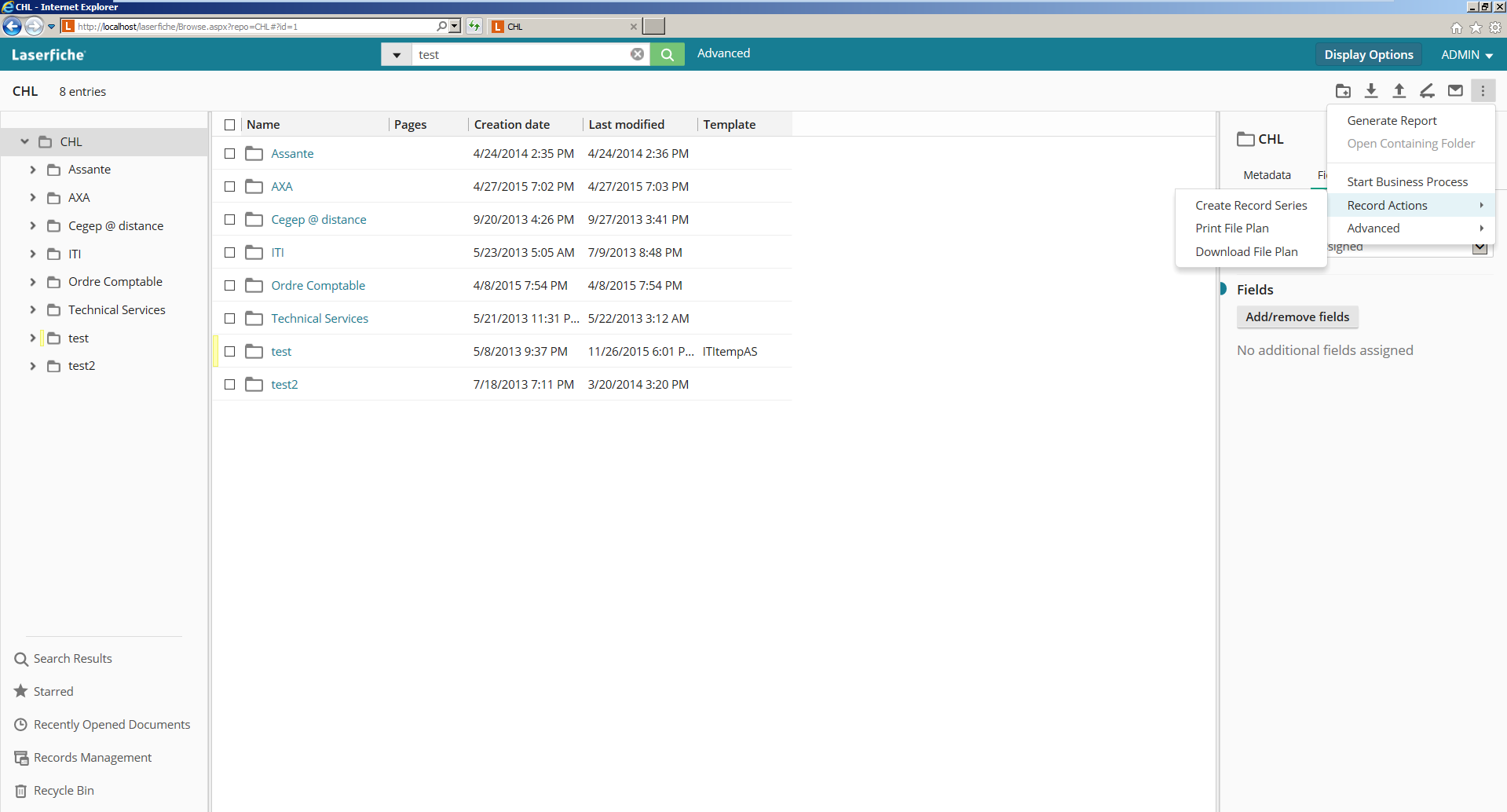Check the Assante row checkbox
This screenshot has height=812, width=1507.
(x=230, y=154)
